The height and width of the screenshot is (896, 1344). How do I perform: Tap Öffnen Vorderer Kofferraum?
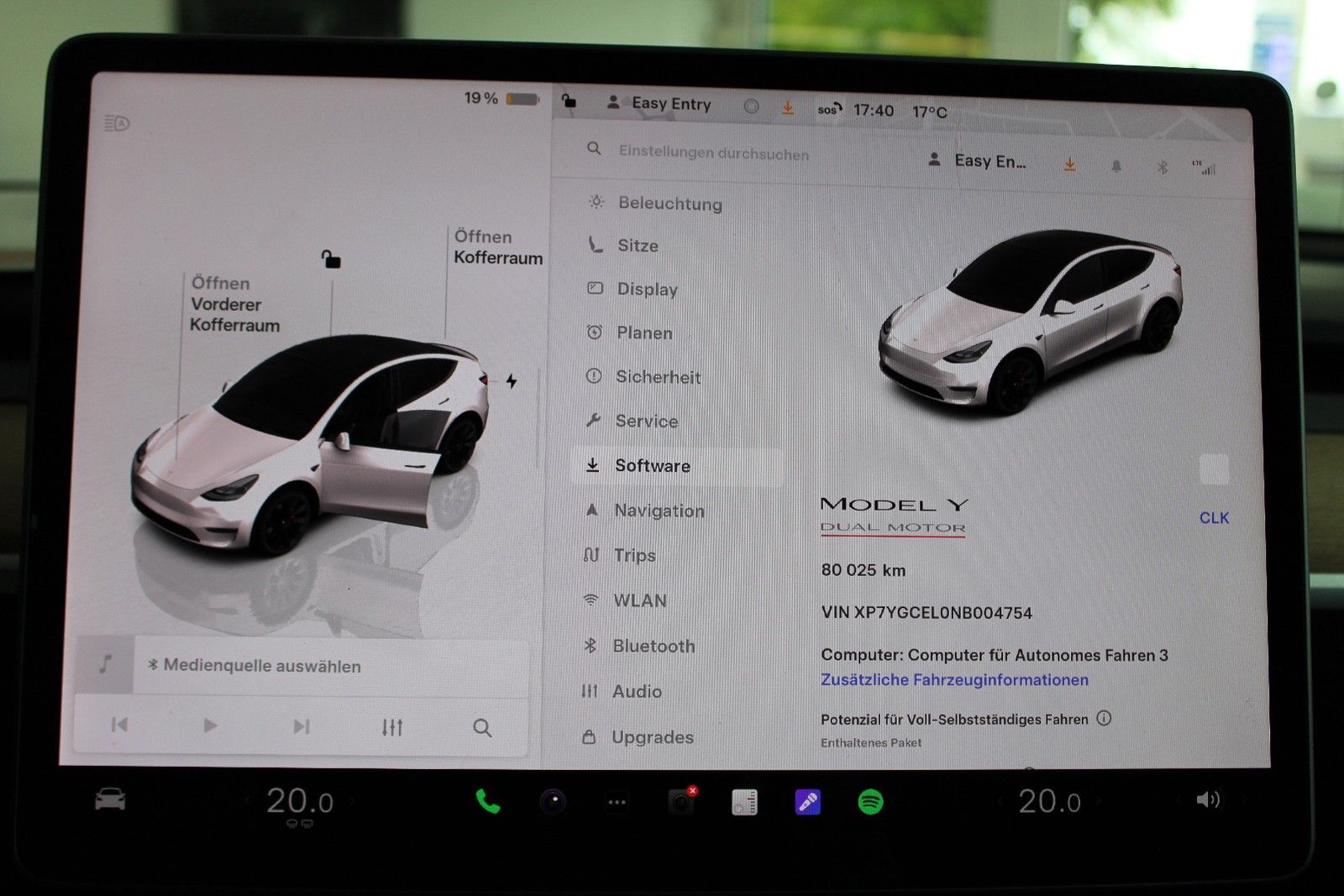coord(235,304)
